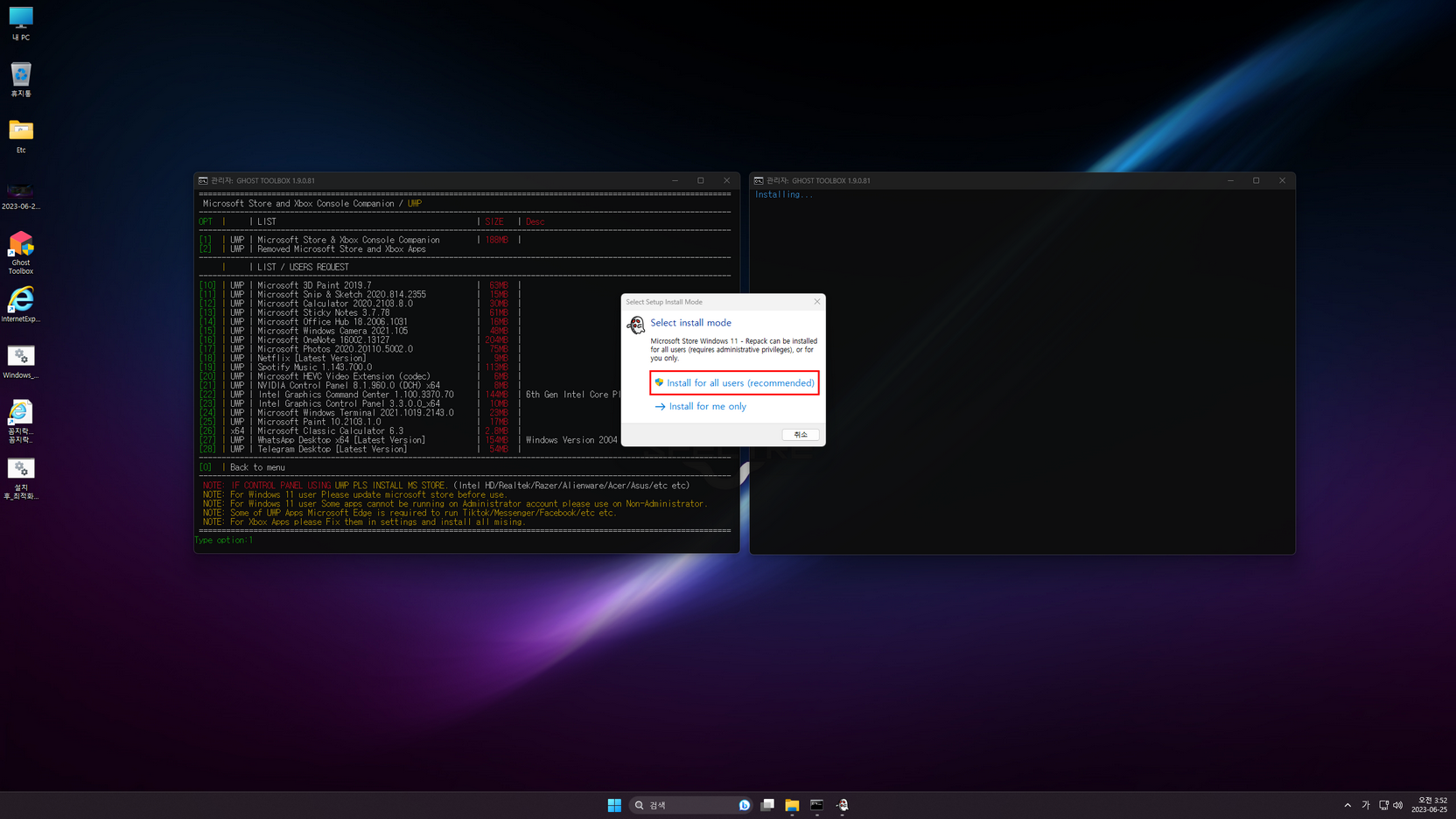Click the 'LIST / USERS REQUEST' header
Image resolution: width=1456 pixels, height=819 pixels.
[x=303, y=268]
